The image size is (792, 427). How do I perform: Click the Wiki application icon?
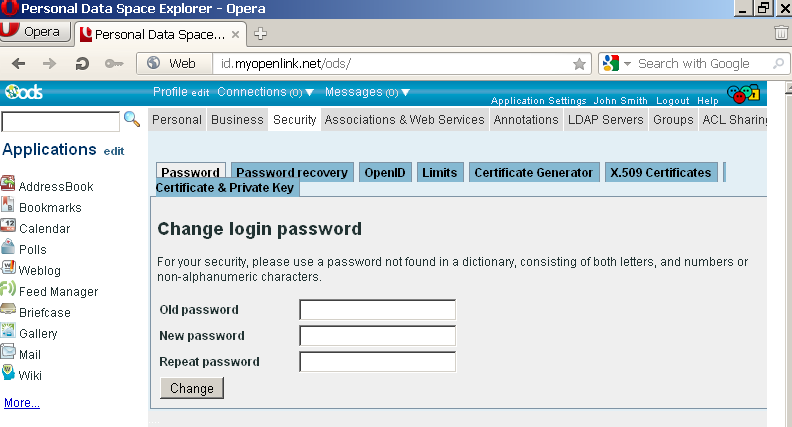[8, 374]
